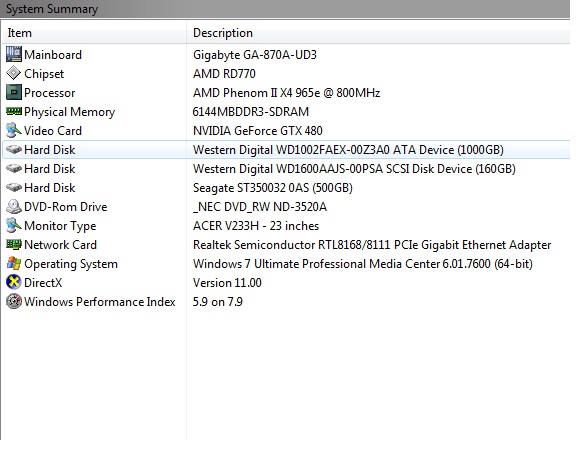
Task: Select the Monitor Type label
Action: point(60,226)
